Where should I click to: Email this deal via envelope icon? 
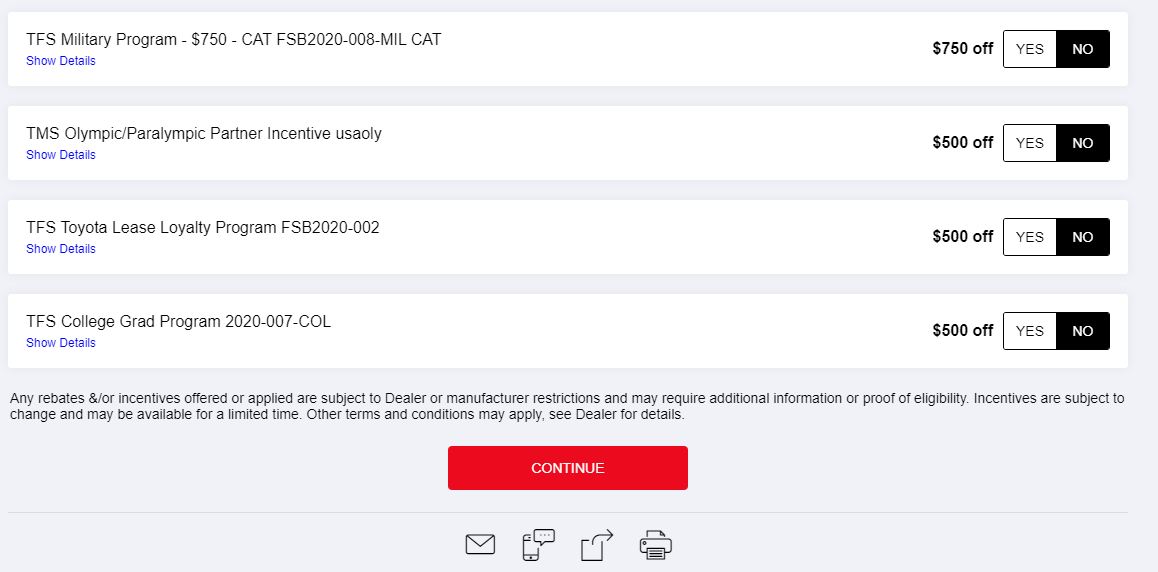480,545
